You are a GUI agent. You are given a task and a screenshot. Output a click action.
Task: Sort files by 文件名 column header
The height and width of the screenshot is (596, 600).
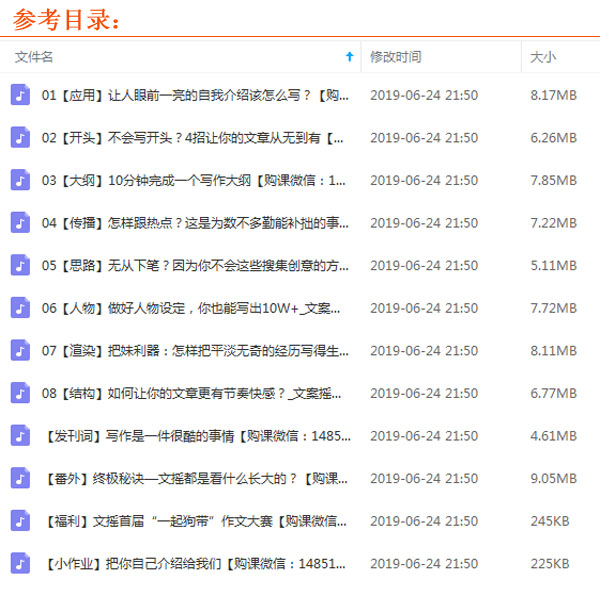[x=34, y=57]
